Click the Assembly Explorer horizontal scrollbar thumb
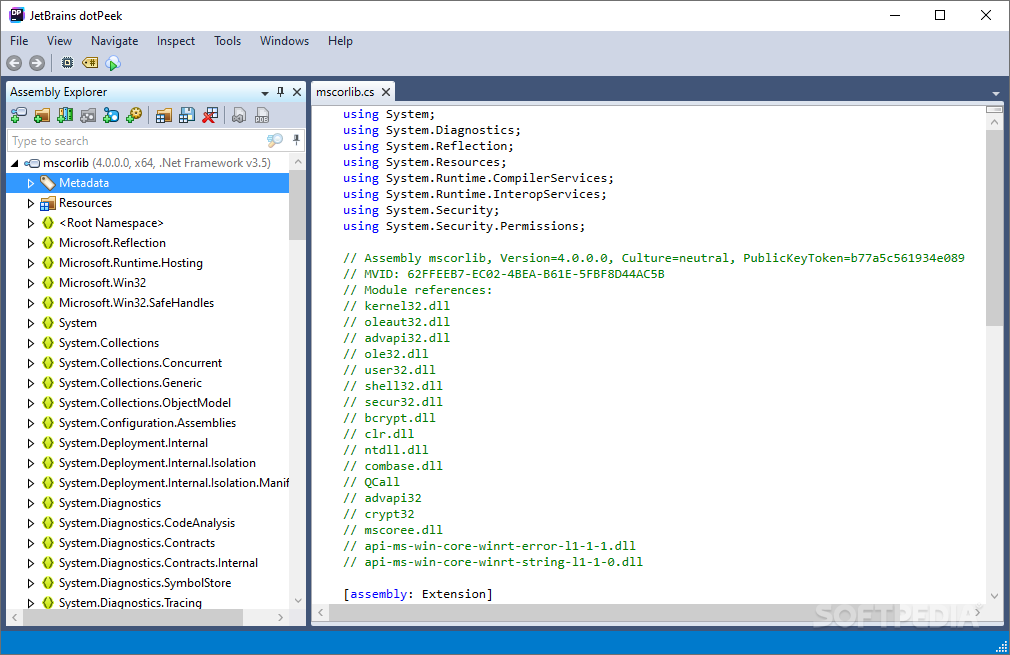 [x=133, y=617]
